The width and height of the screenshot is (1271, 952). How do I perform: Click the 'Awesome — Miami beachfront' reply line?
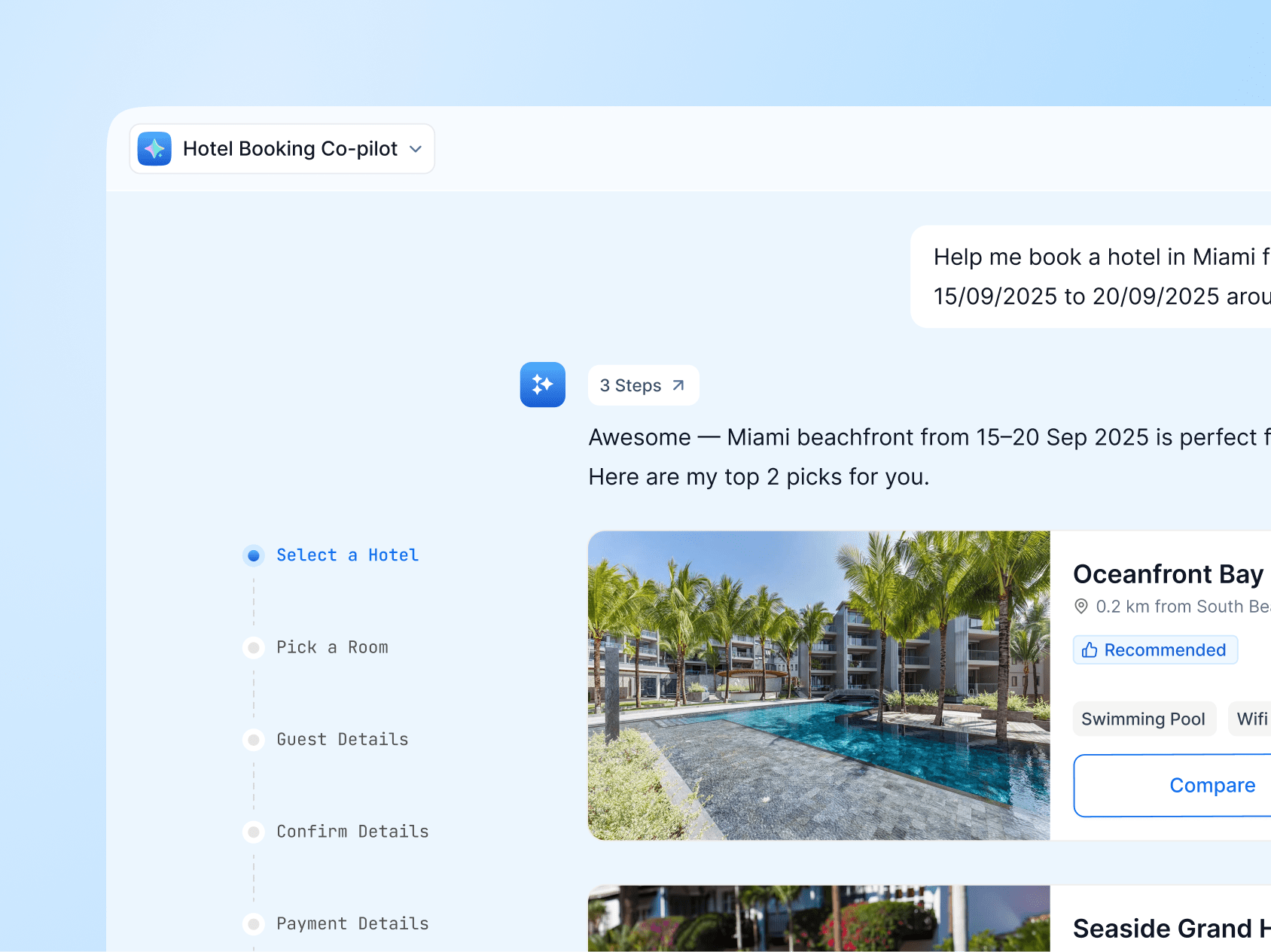[x=930, y=437]
